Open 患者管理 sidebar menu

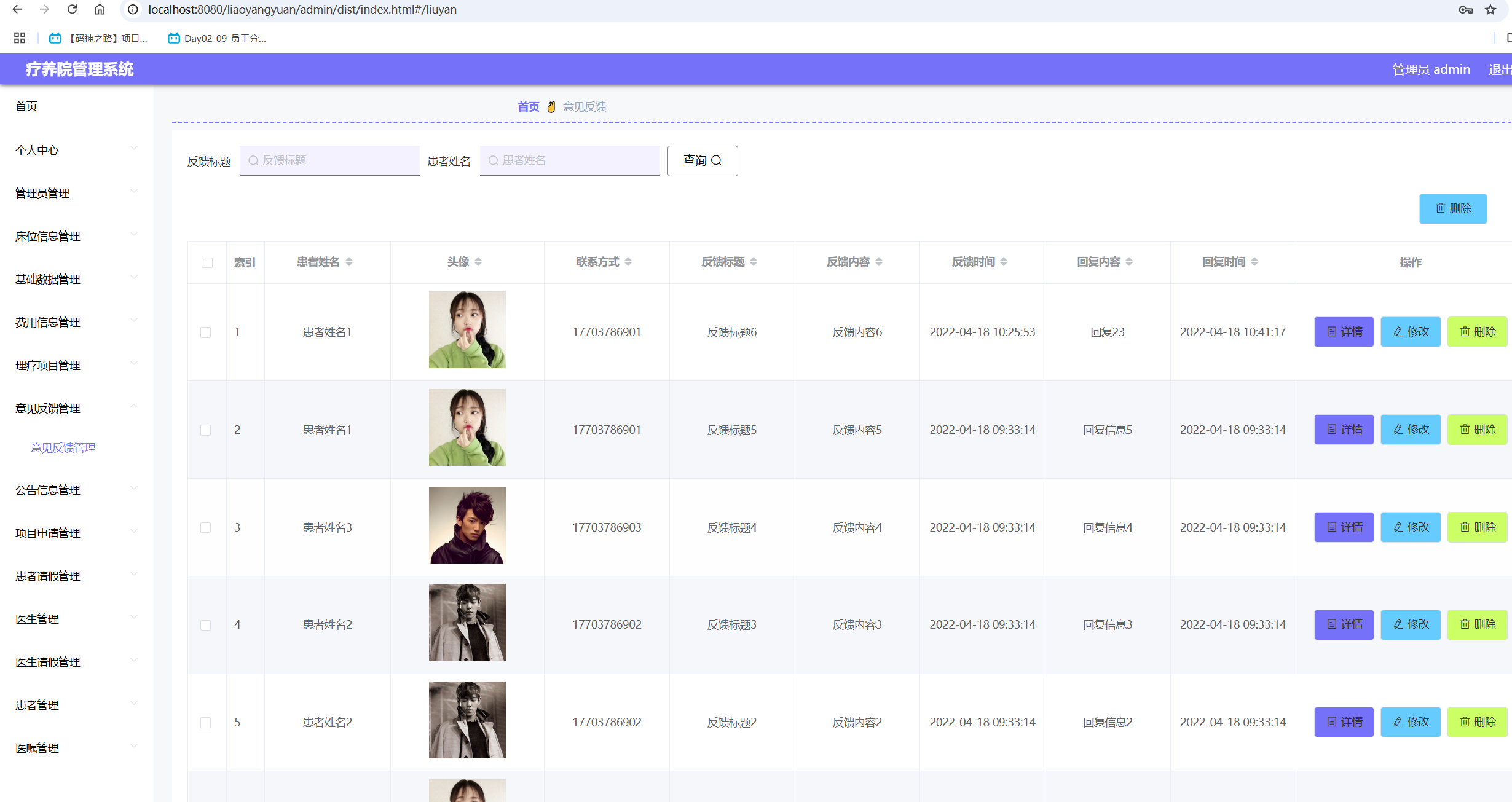77,705
